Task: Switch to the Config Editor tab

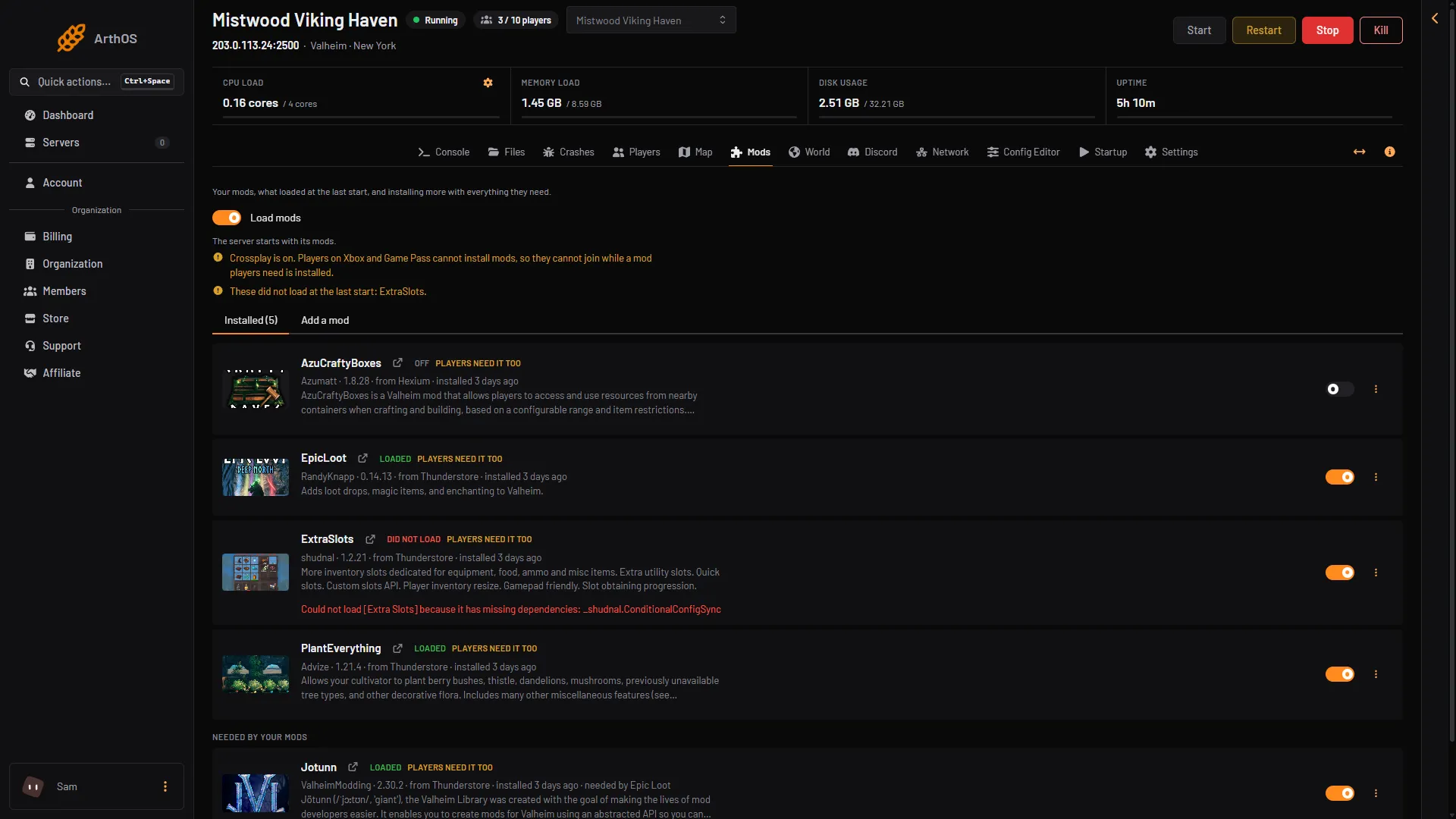Action: [1023, 152]
